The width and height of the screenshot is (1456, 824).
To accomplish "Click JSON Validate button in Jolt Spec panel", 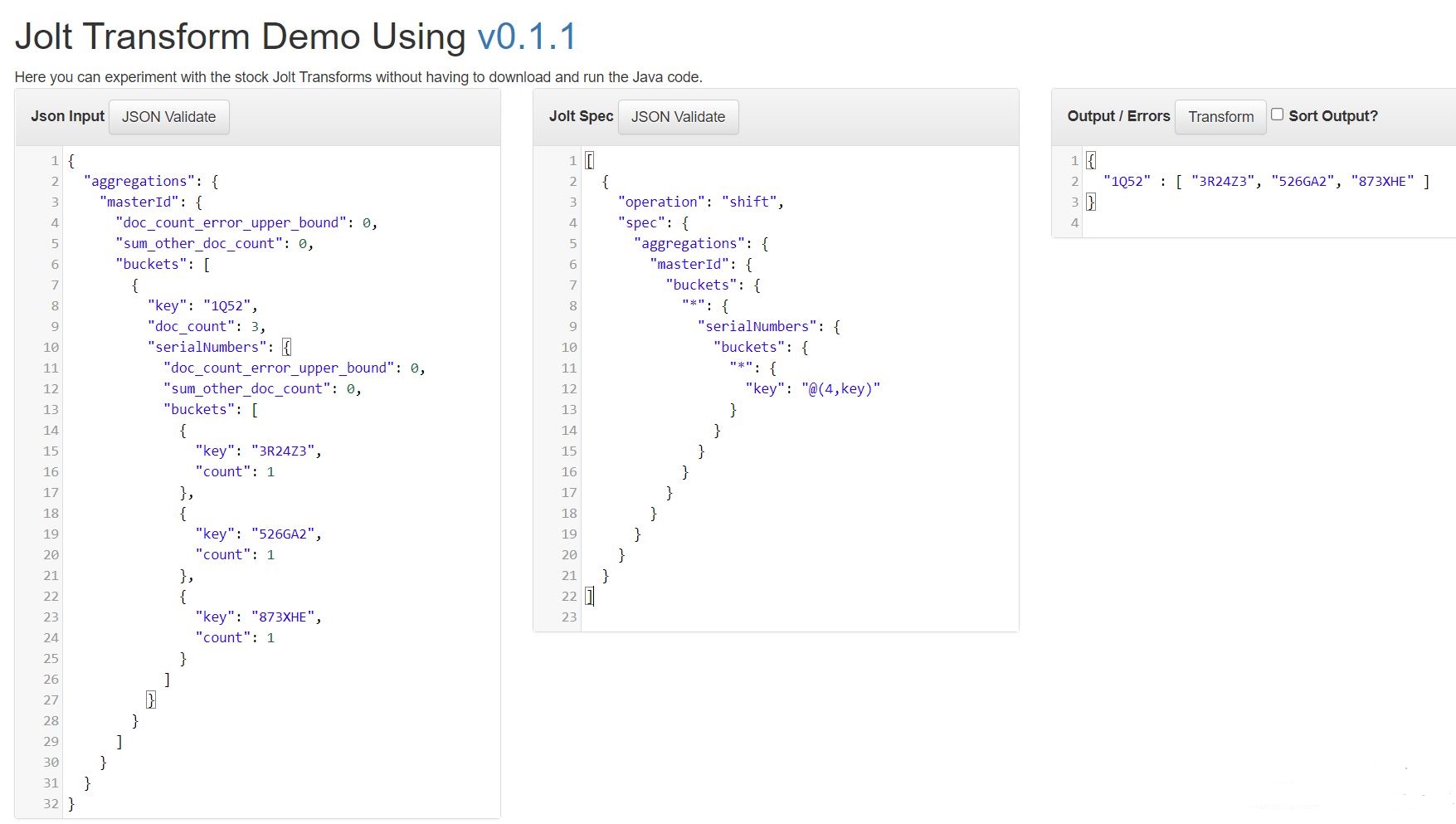I will [678, 117].
